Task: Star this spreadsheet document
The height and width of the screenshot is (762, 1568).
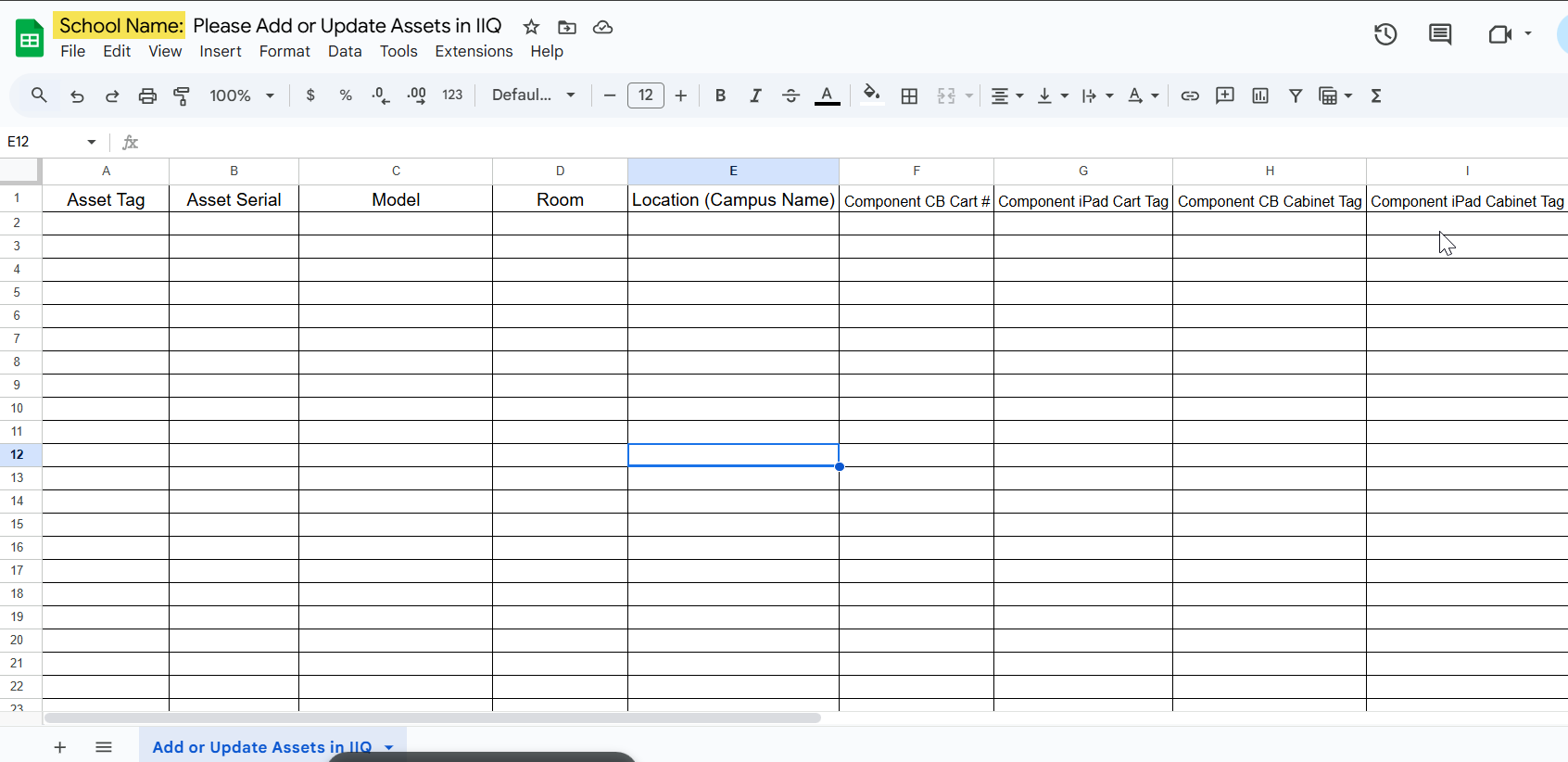Action: coord(531,27)
